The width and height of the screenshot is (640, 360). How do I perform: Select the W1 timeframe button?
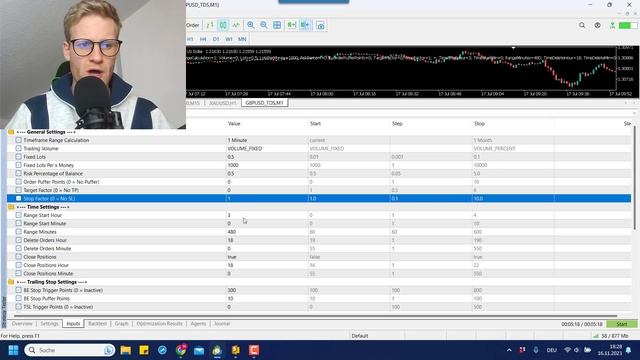pyautogui.click(x=229, y=39)
